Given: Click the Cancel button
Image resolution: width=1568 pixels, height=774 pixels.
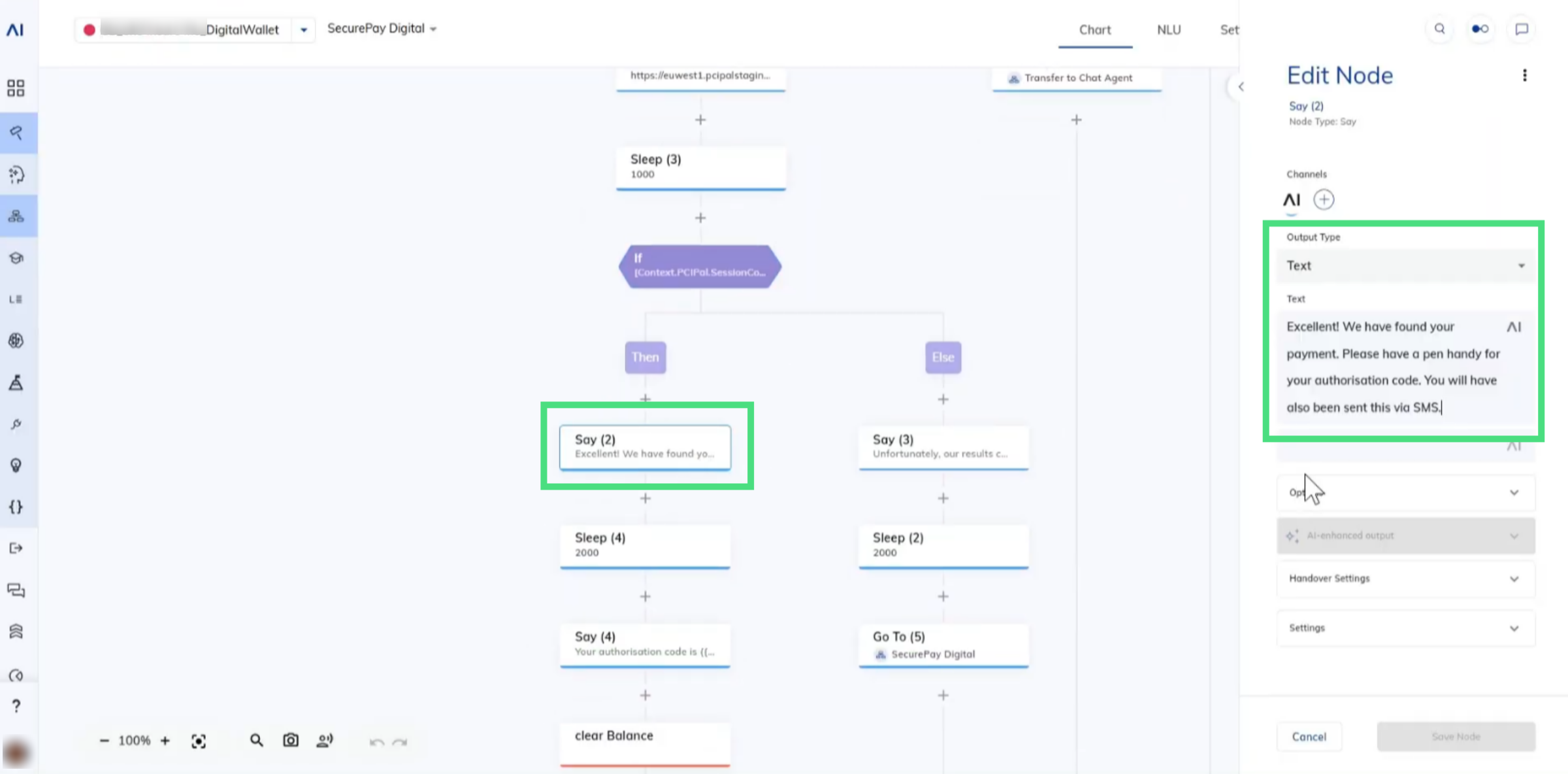Looking at the screenshot, I should [x=1309, y=737].
